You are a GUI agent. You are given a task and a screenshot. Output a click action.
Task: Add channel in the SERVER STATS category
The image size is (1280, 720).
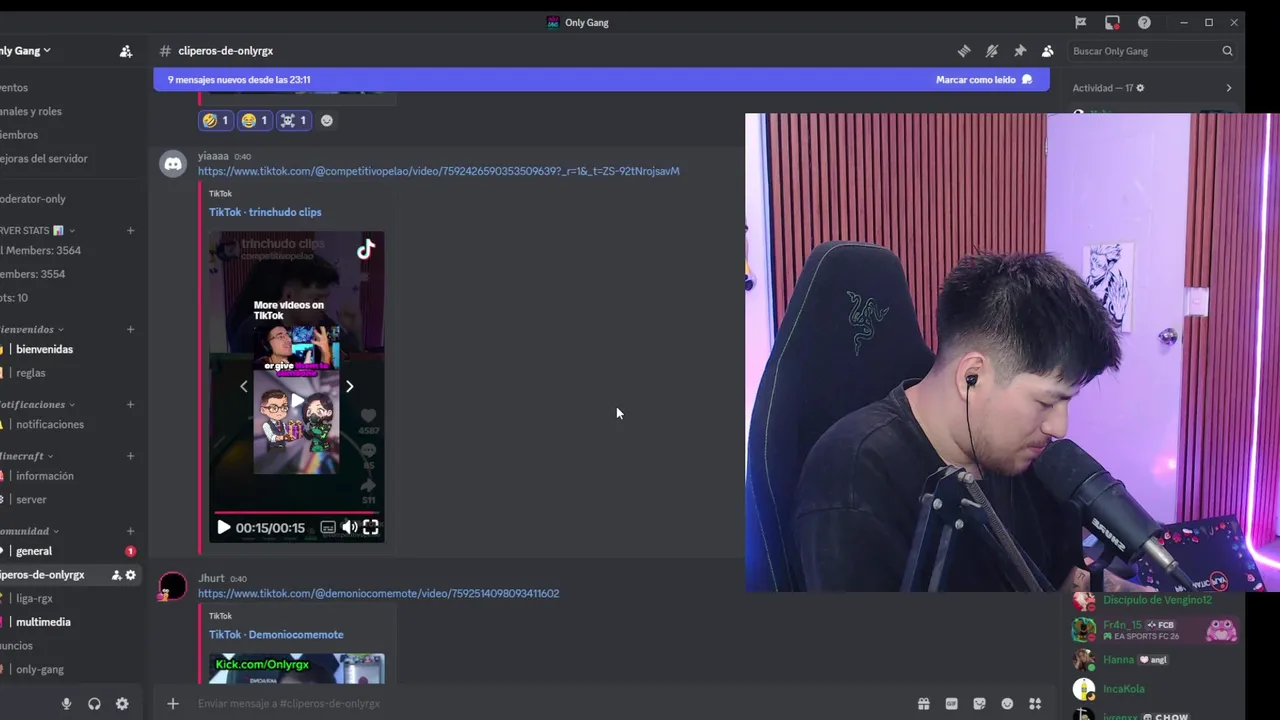pos(130,230)
